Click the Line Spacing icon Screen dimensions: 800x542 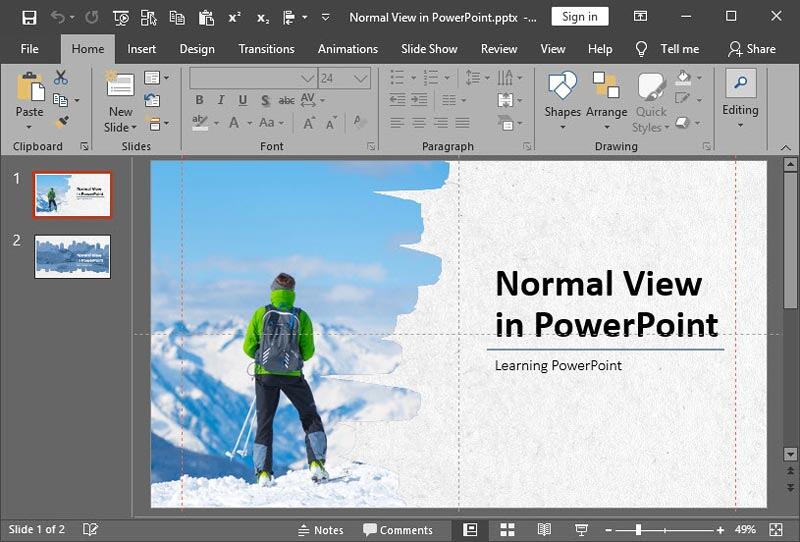[473, 78]
